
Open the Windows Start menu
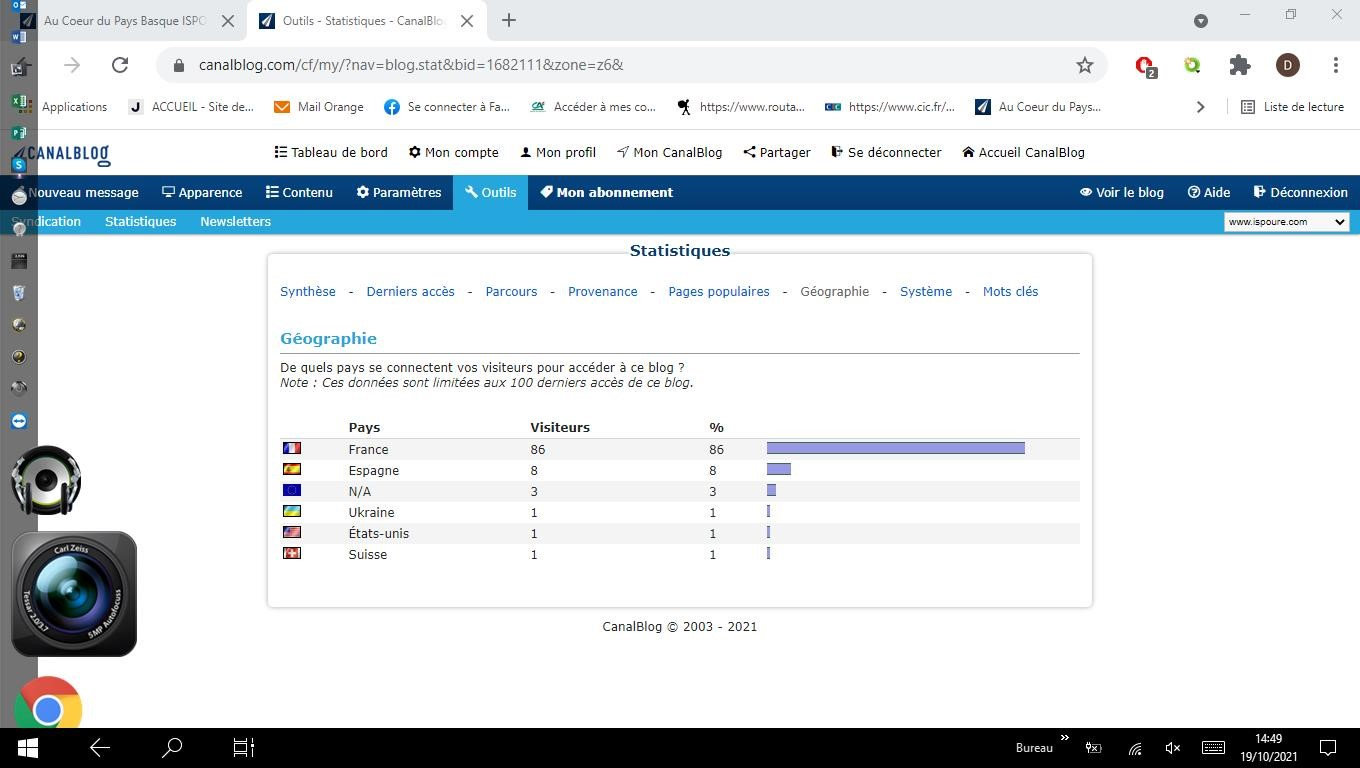(x=27, y=747)
